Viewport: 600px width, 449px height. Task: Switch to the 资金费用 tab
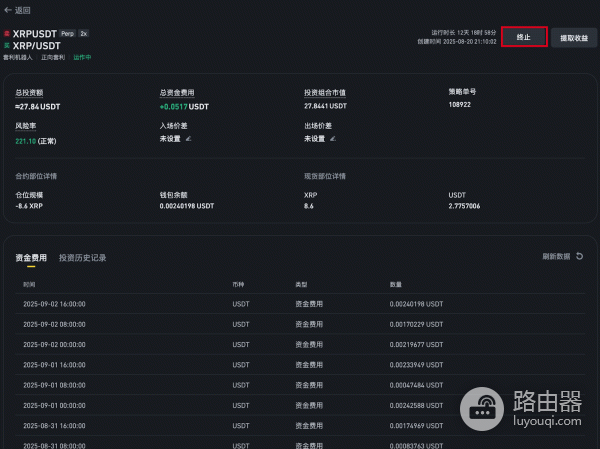point(31,258)
